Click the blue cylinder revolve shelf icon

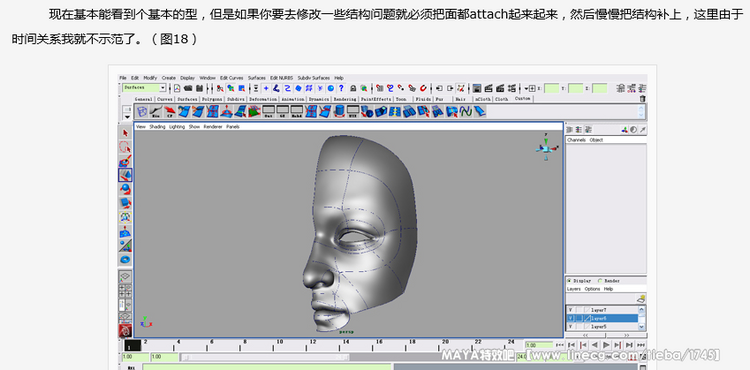pos(339,111)
